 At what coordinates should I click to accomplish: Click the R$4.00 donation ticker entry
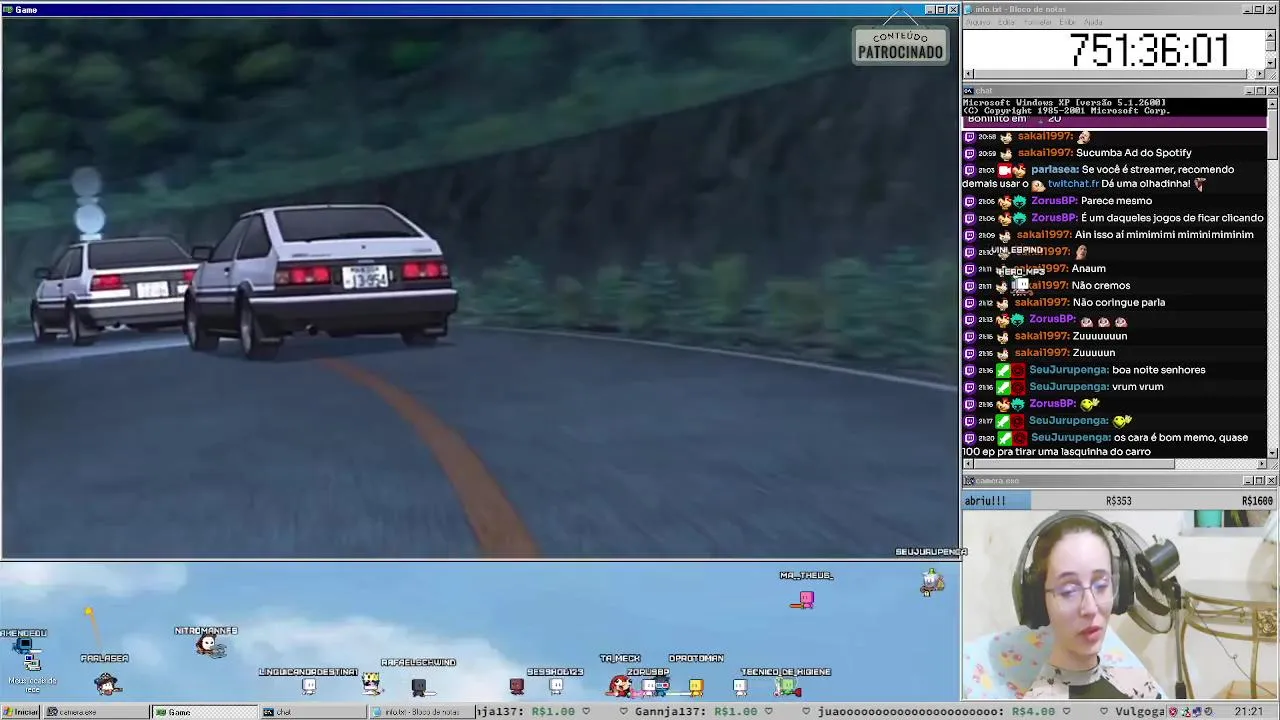pyautogui.click(x=1034, y=712)
